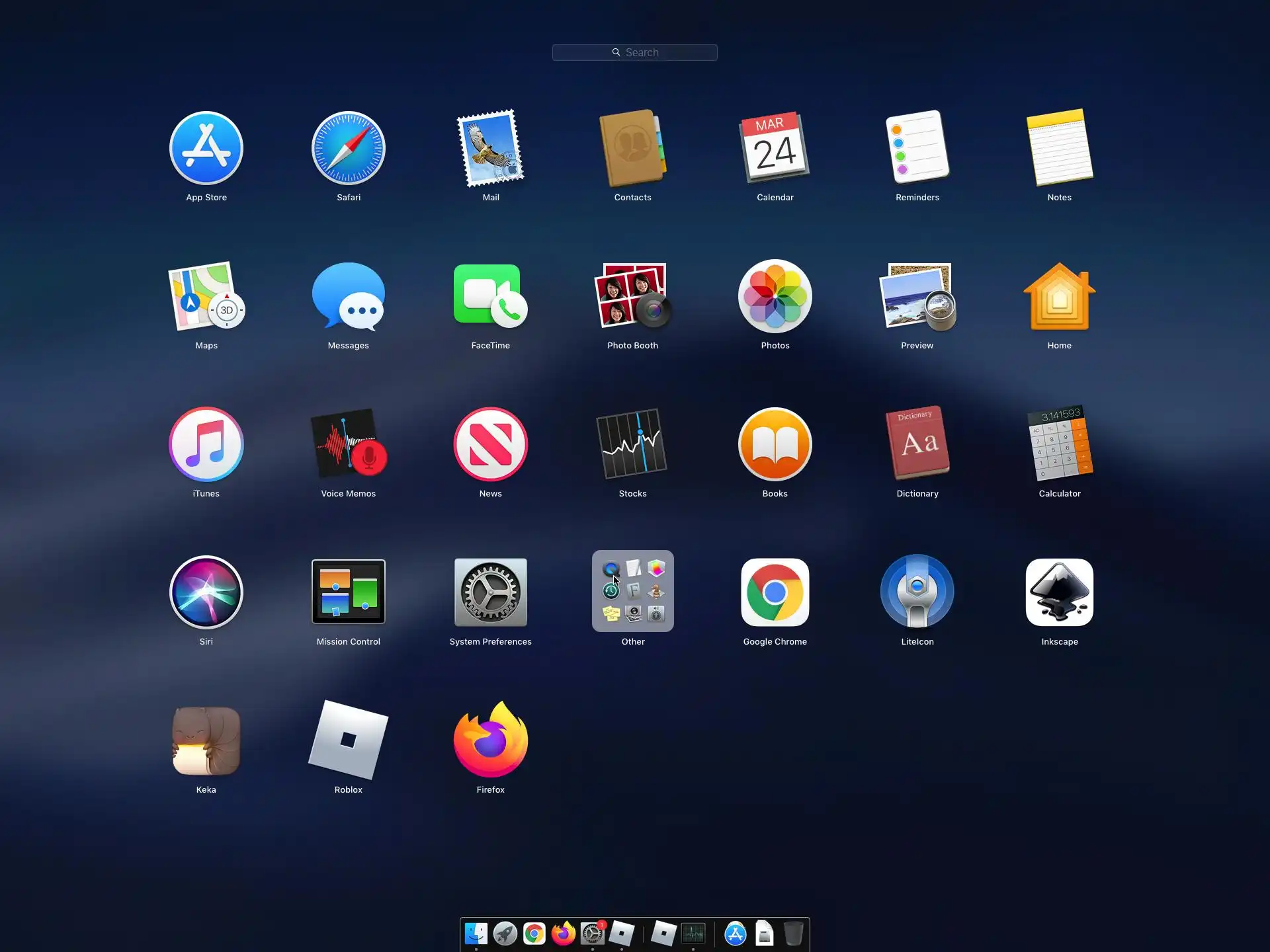Open the LiteIcon app
1270x952 pixels.
[917, 592]
